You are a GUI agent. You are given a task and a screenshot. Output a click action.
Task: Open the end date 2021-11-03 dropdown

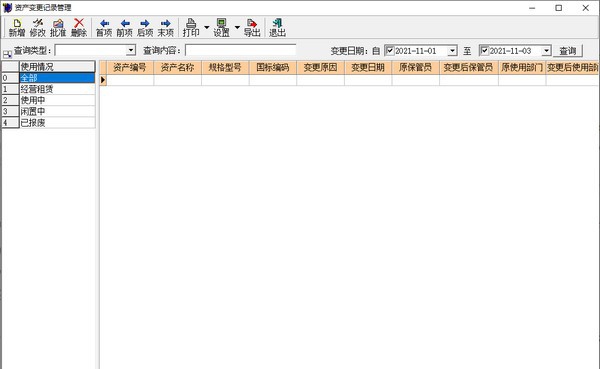(546, 51)
